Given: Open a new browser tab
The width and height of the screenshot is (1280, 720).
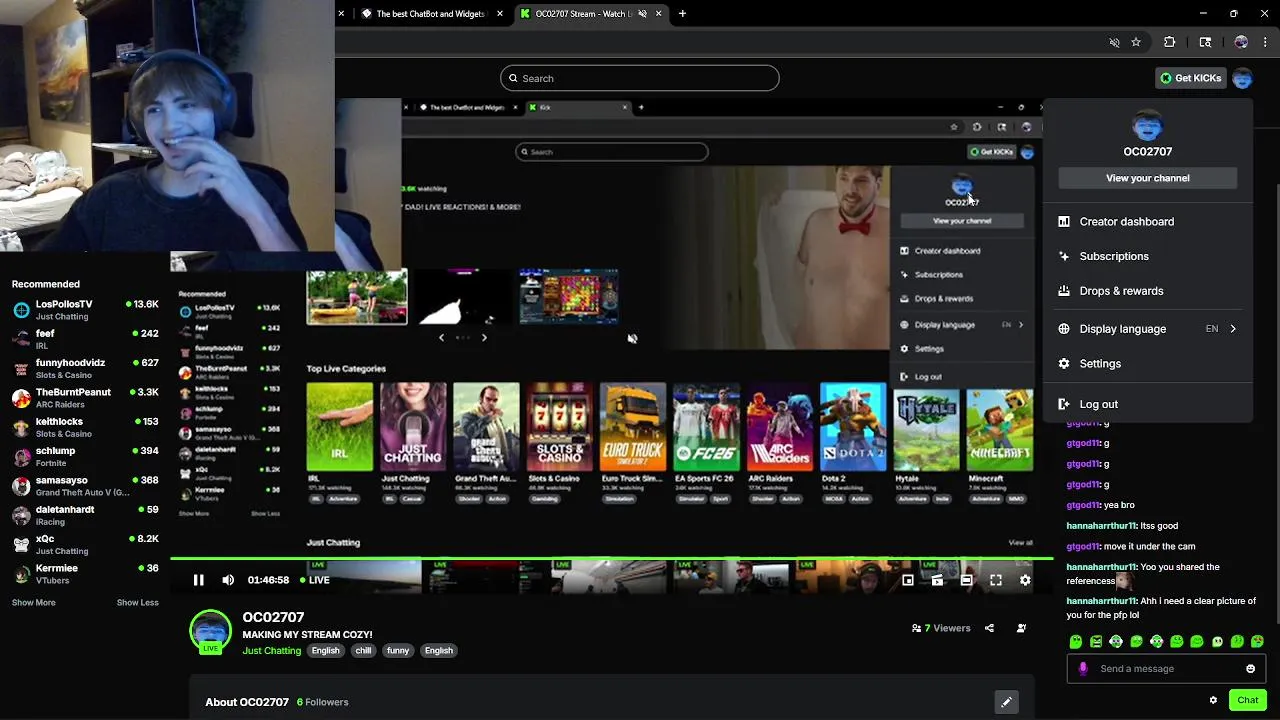Looking at the screenshot, I should [682, 14].
